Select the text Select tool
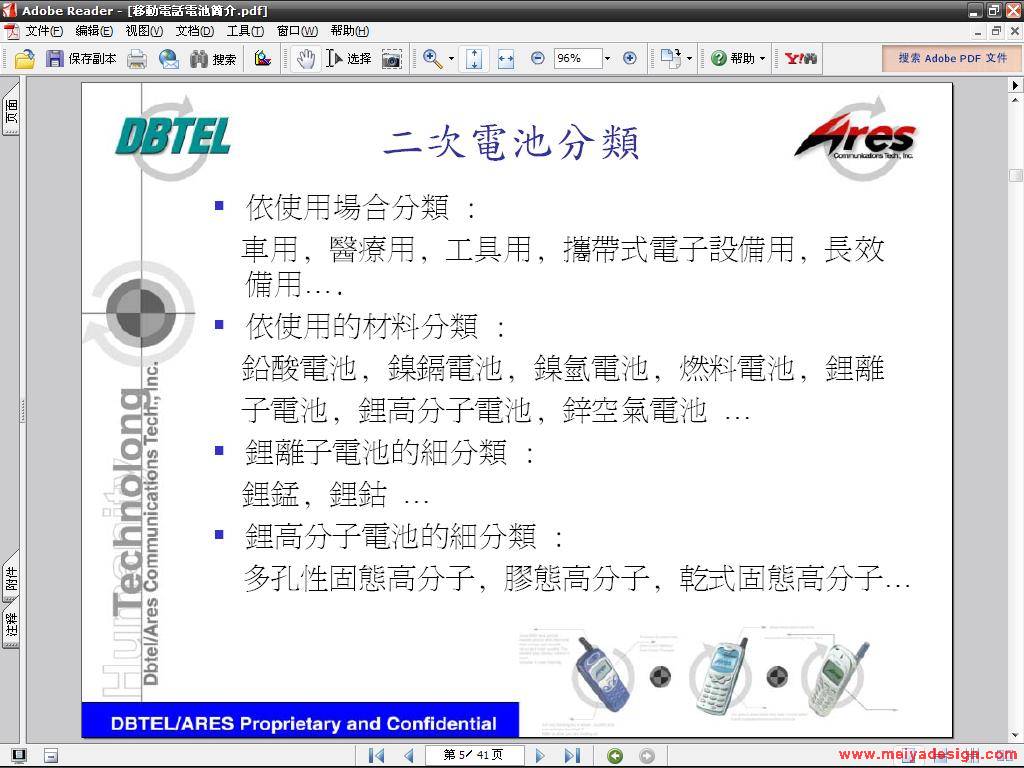Image resolution: width=1024 pixels, height=768 pixels. 349,59
